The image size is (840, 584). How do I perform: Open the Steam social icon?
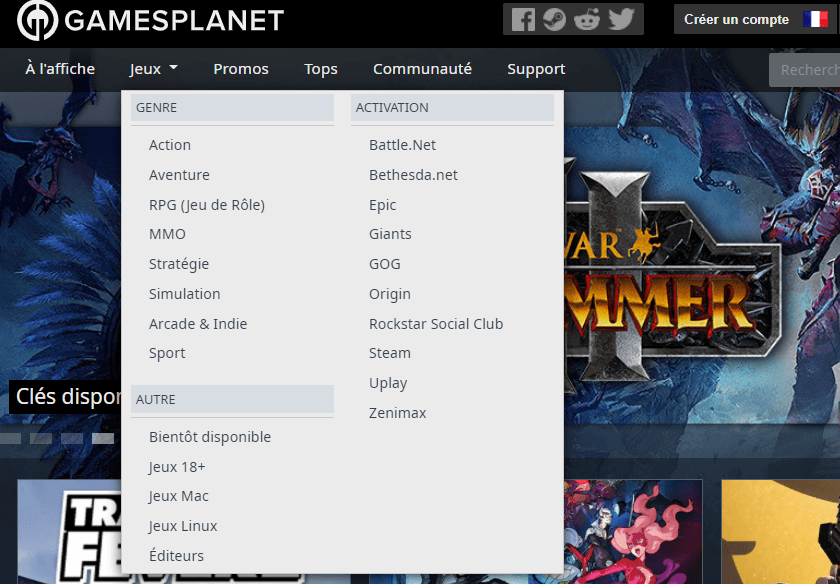554,20
